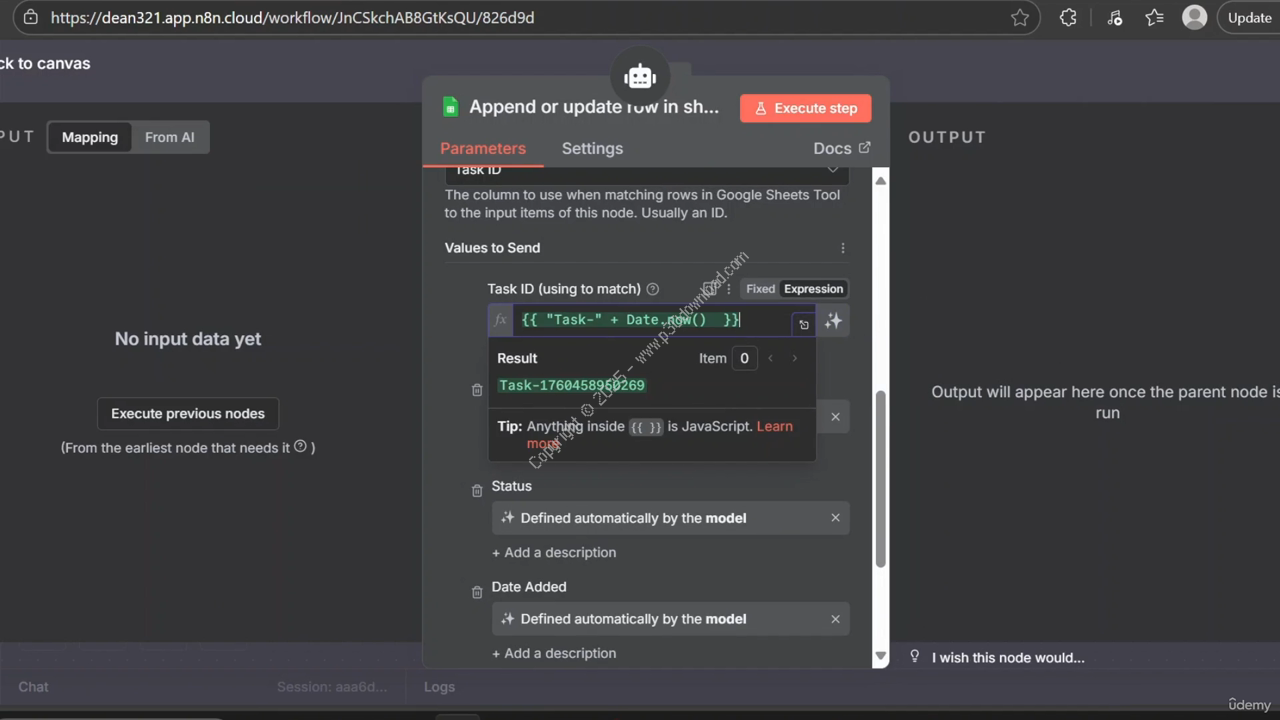The height and width of the screenshot is (720, 1280).
Task: Remove model-defined value for Status
Action: coord(835,518)
